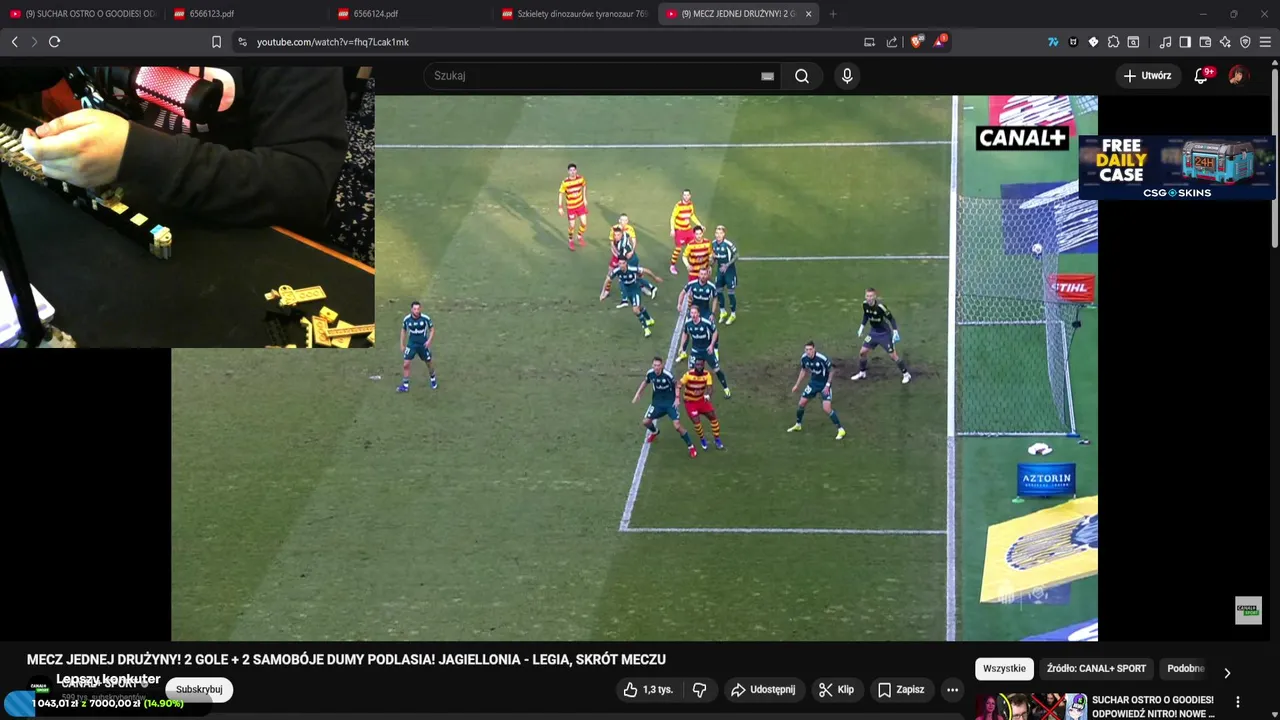Viewport: 1280px width, 720px height.
Task: Show more chips with the right chevron
Action: tap(1227, 672)
